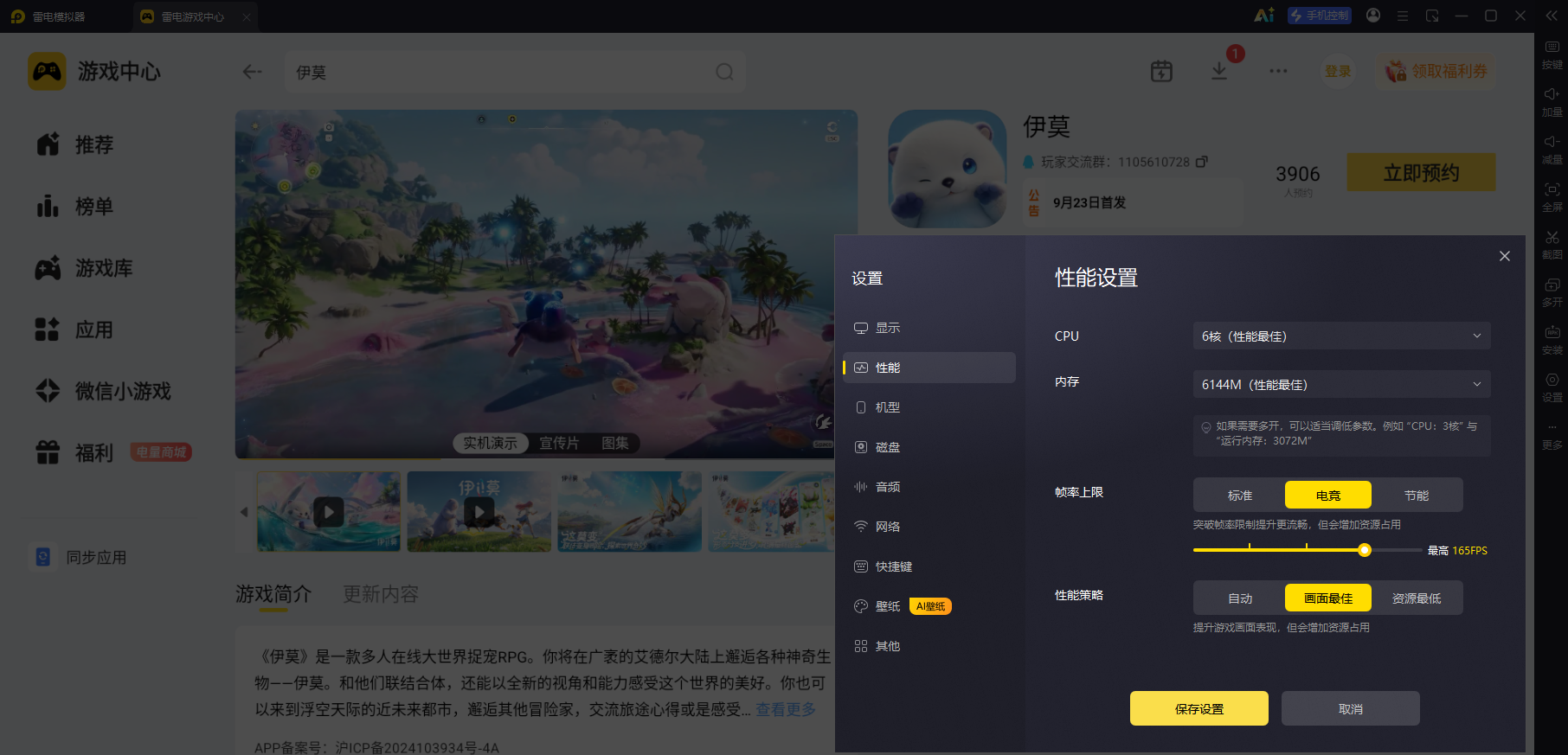Open the calendar schedule icon in game center

[1161, 71]
